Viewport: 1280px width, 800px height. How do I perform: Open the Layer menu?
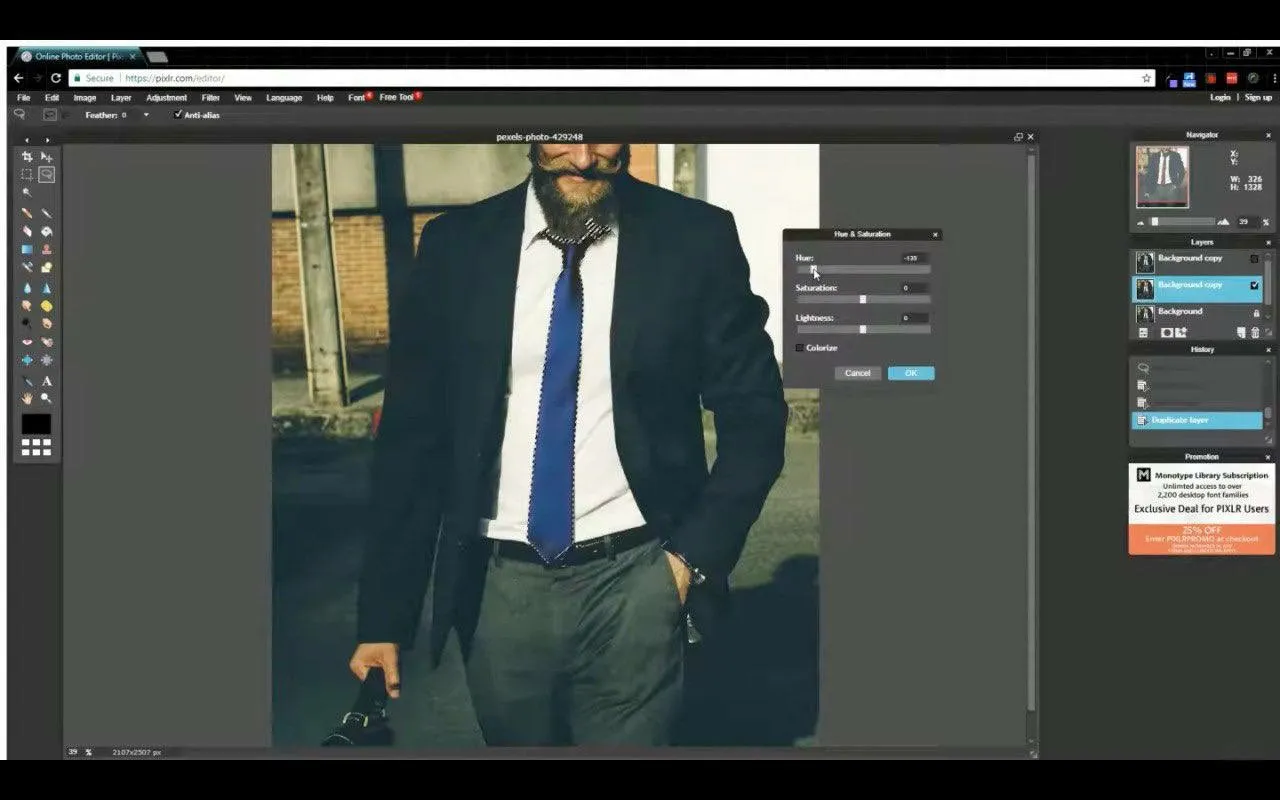pyautogui.click(x=121, y=98)
